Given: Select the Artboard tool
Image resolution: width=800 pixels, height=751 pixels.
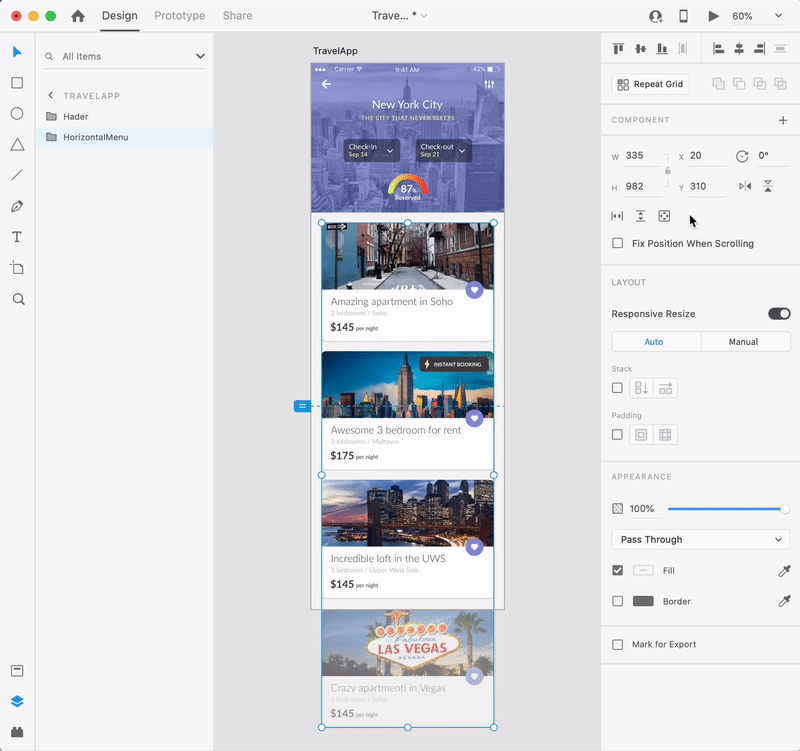Looking at the screenshot, I should coord(17,268).
